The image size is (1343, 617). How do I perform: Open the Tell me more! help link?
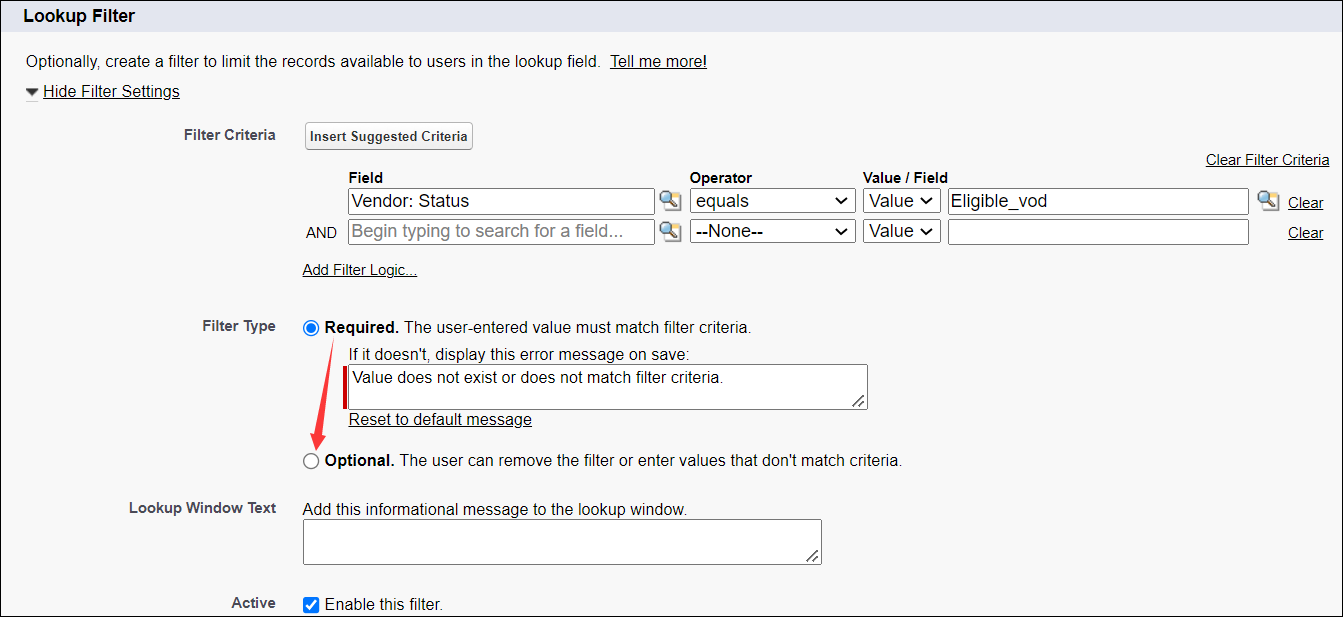pyautogui.click(x=658, y=61)
